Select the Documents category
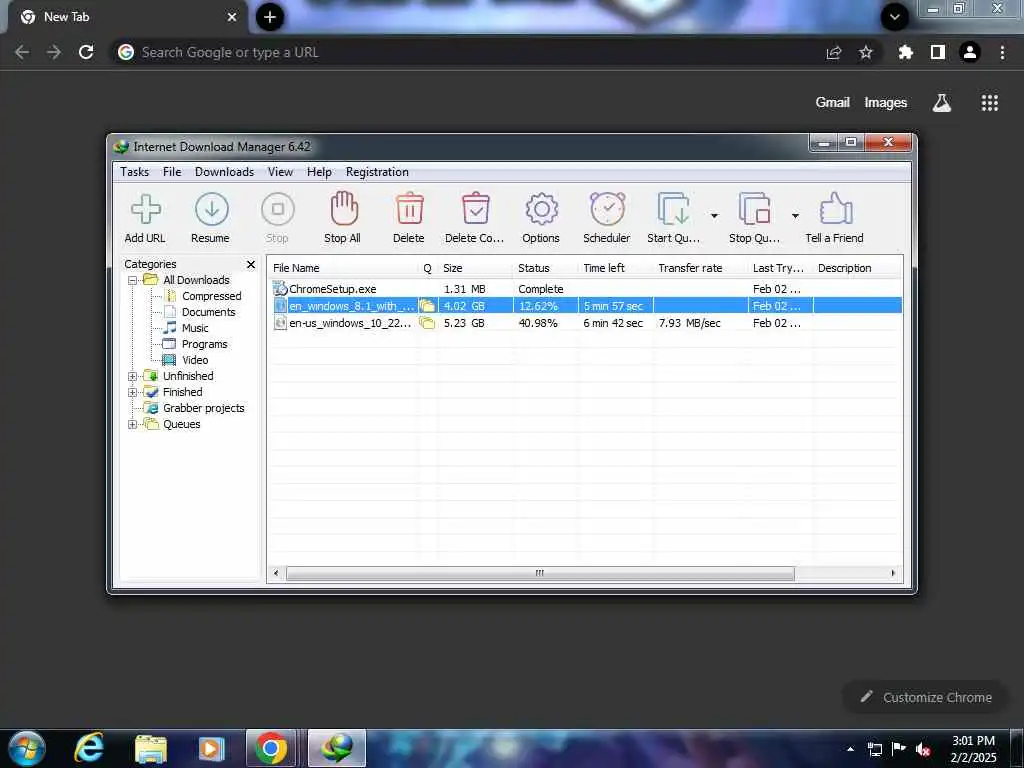1024x768 pixels. point(208,312)
